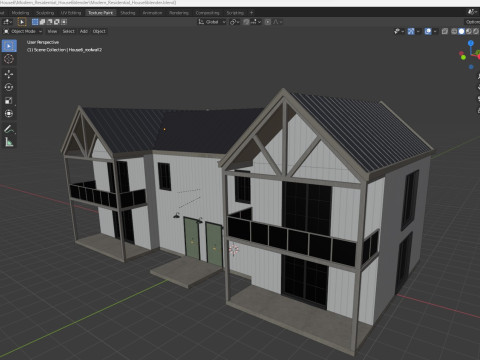This screenshot has width=480, height=360.
Task: Click the 'User Perspective' viewport label
Action: pyautogui.click(x=43, y=42)
